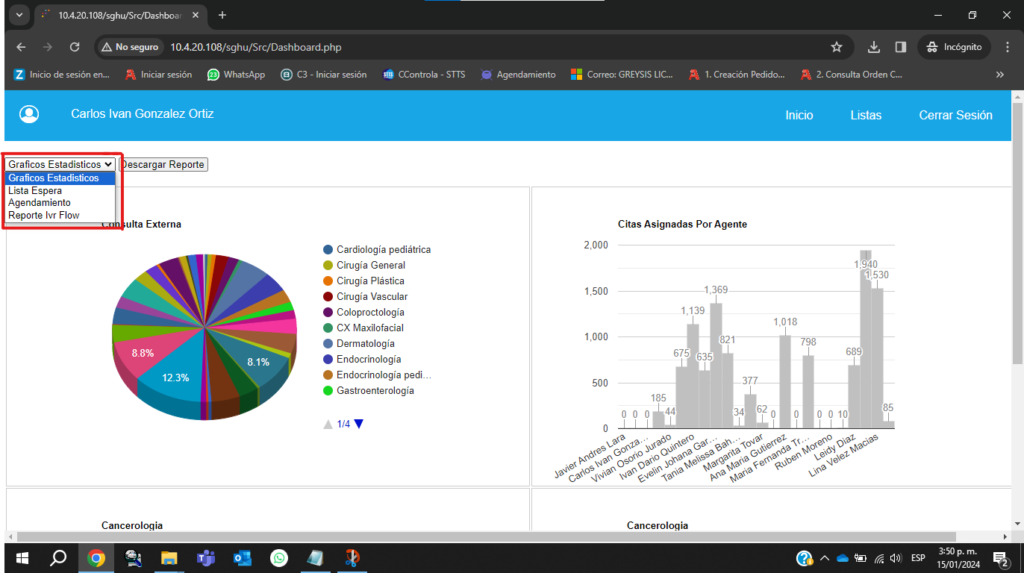
Task: Click the Cerrar Sesión link
Action: (x=955, y=115)
